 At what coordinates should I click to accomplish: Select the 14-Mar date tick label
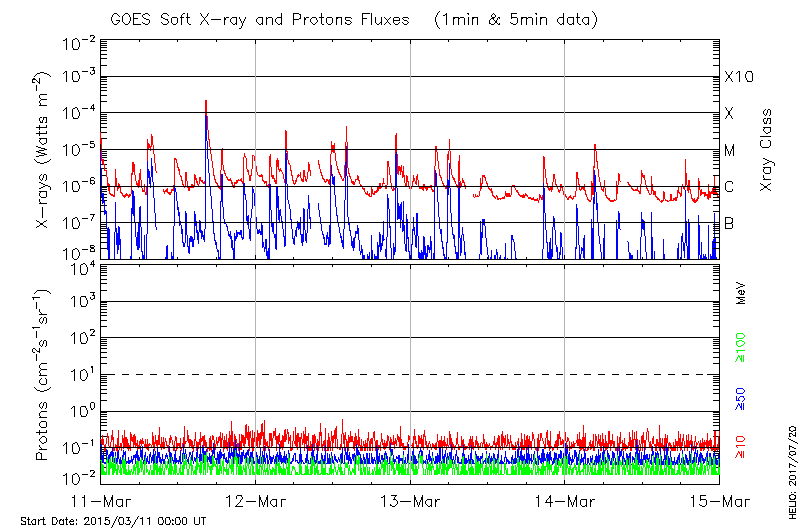click(x=565, y=501)
